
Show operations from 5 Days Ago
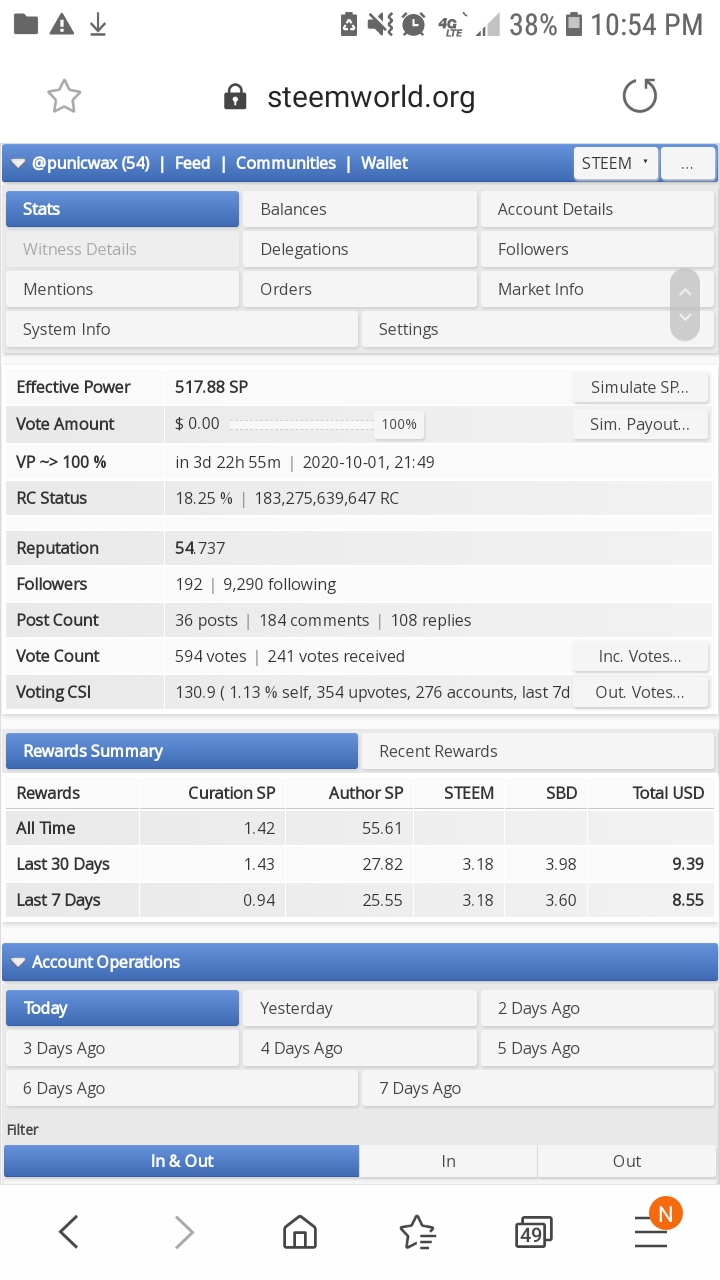(598, 1048)
